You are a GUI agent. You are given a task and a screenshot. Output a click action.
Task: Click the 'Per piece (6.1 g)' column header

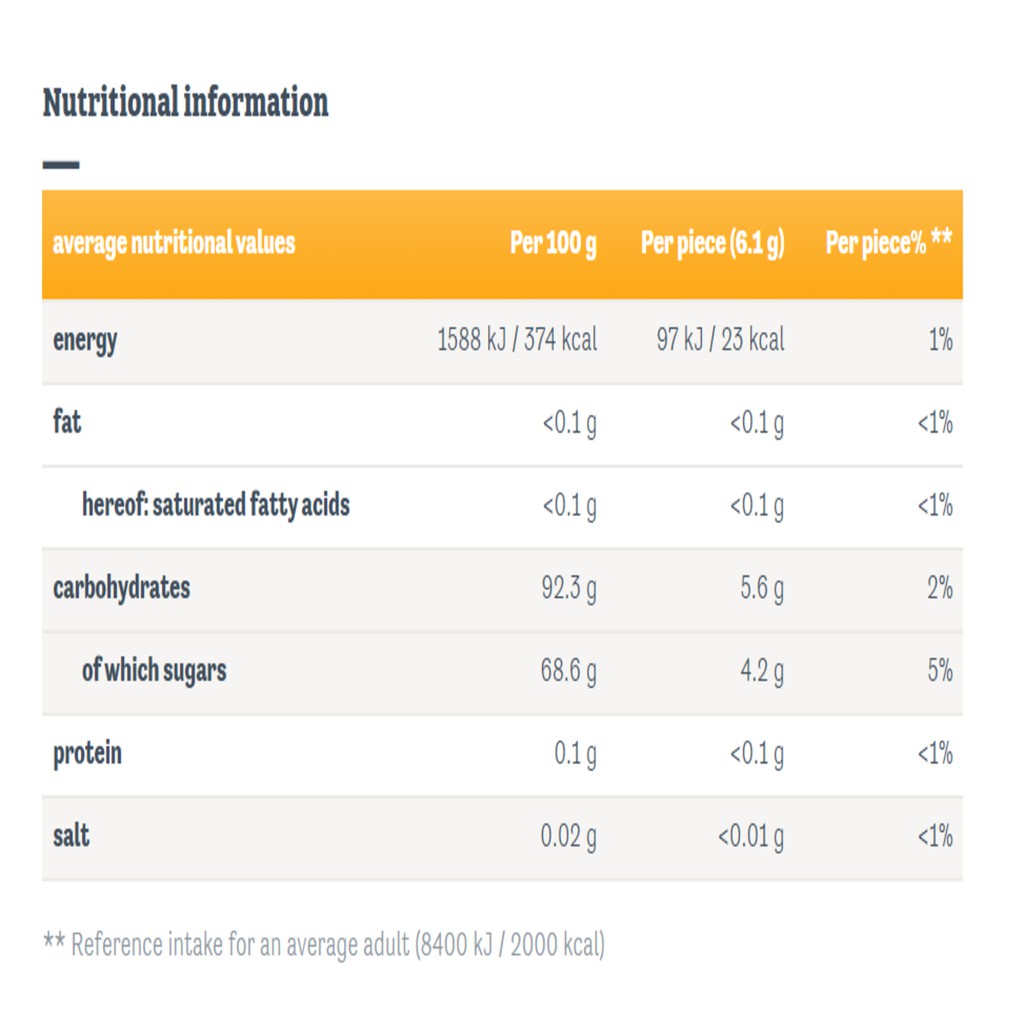712,243
